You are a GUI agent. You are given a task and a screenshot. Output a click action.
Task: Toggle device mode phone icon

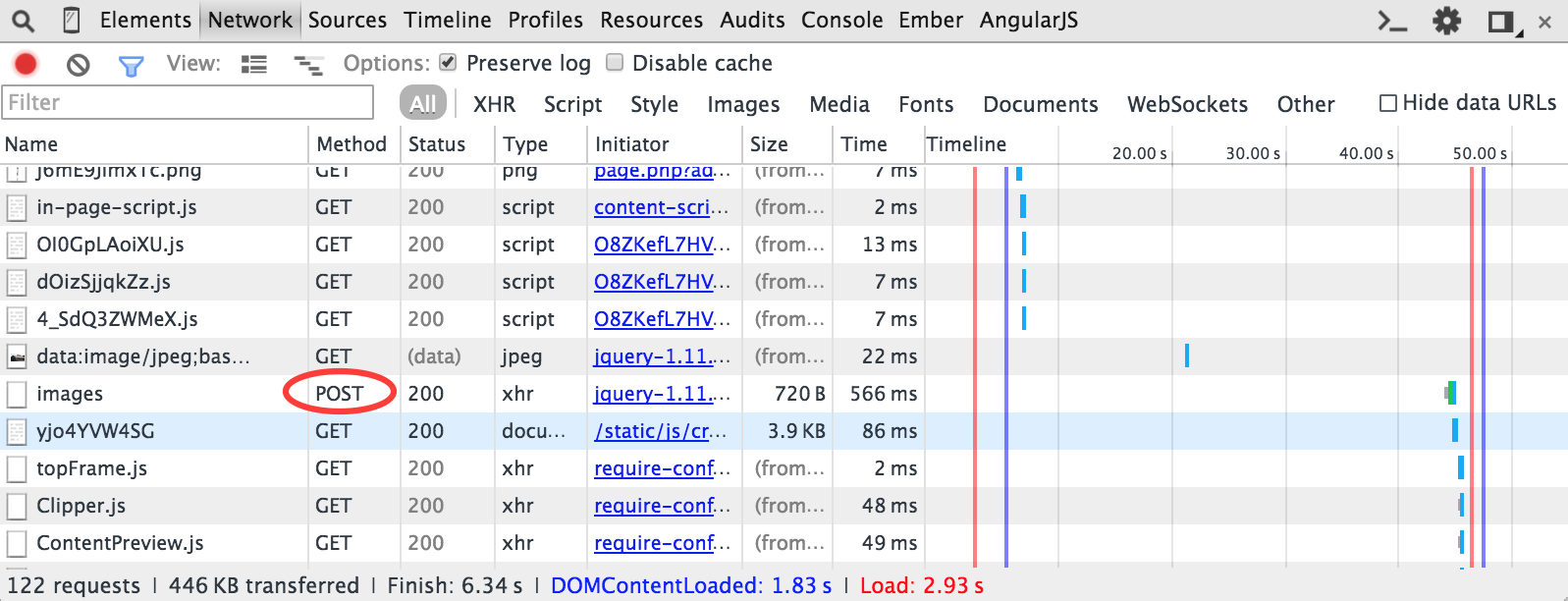[72, 21]
